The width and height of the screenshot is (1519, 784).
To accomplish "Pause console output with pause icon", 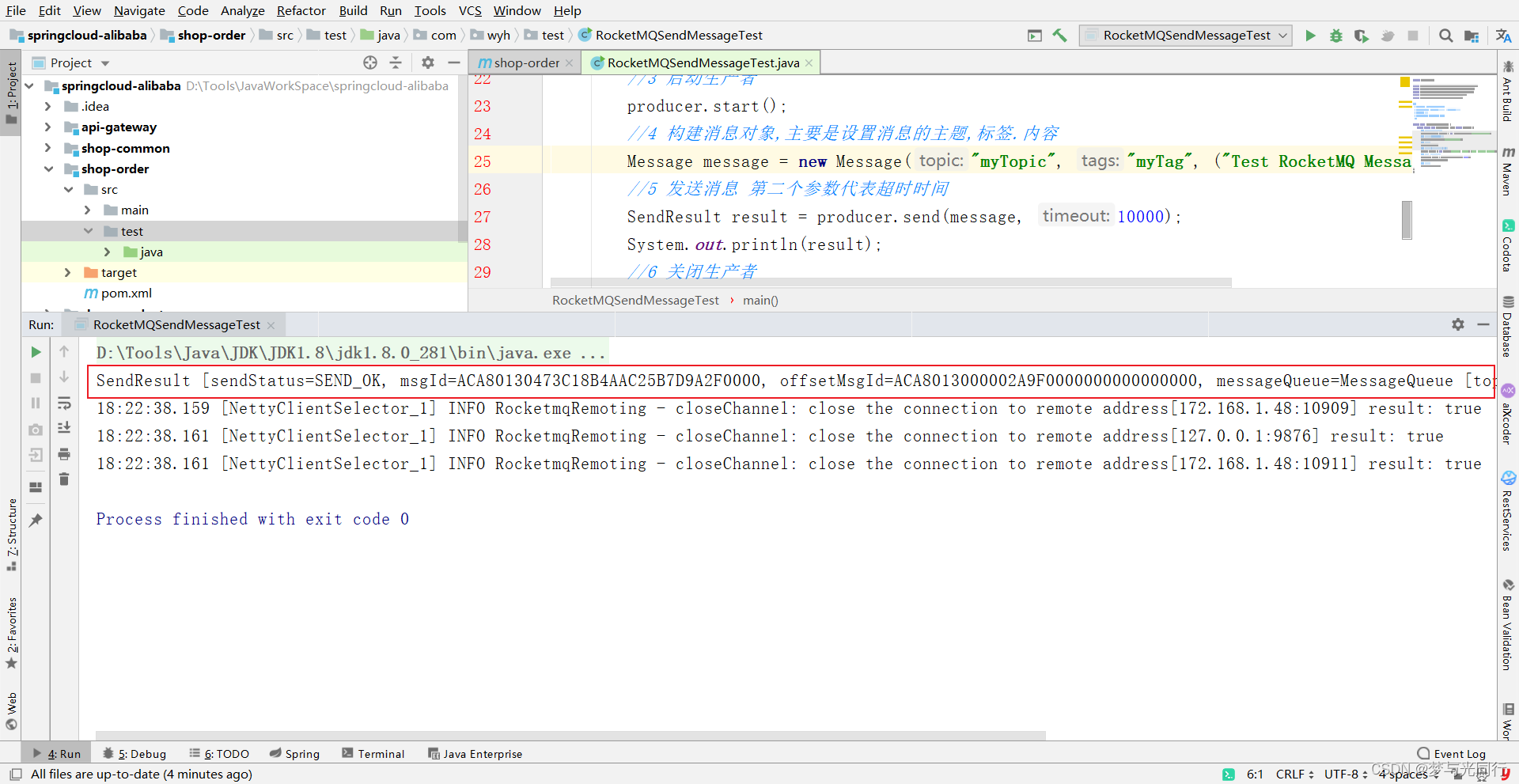I will pos(35,403).
